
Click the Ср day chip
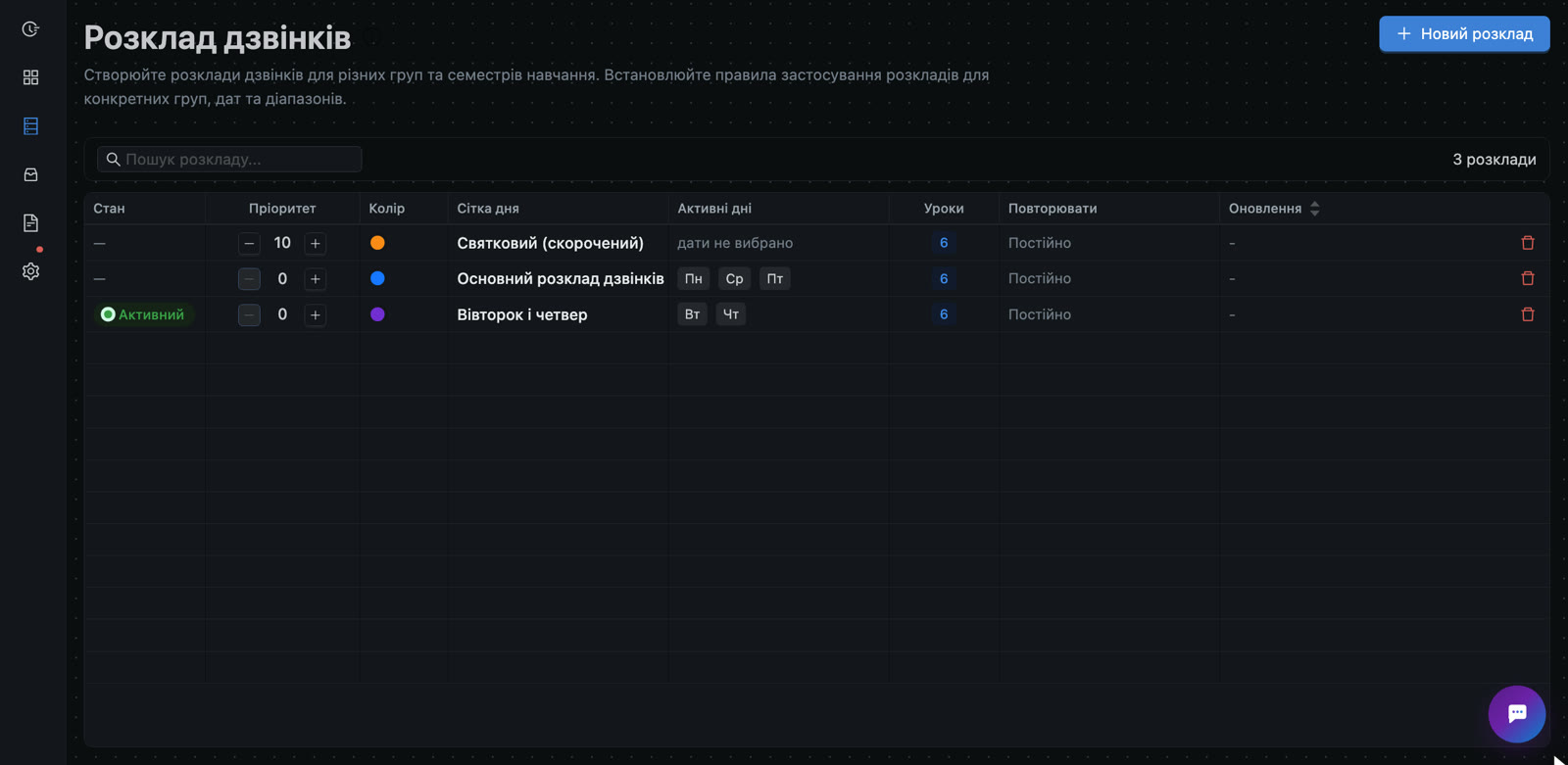pyautogui.click(x=734, y=278)
